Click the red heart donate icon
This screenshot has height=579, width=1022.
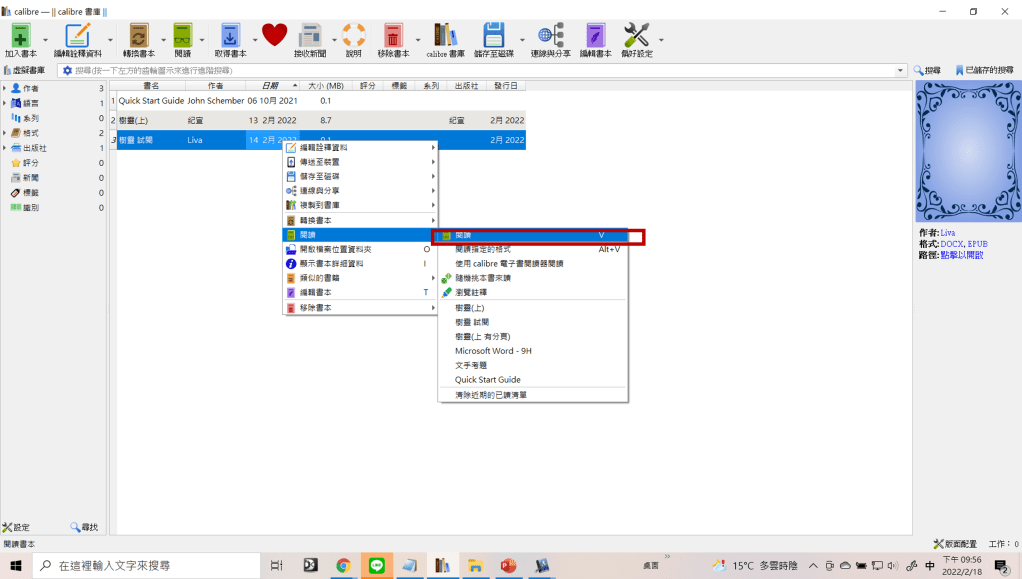point(274,36)
